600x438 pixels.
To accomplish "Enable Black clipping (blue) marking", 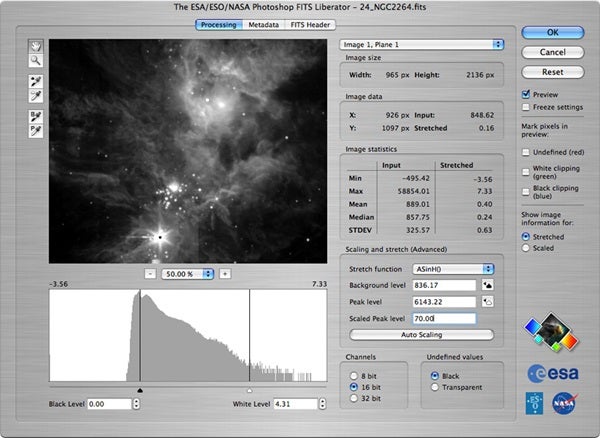I will [x=526, y=192].
